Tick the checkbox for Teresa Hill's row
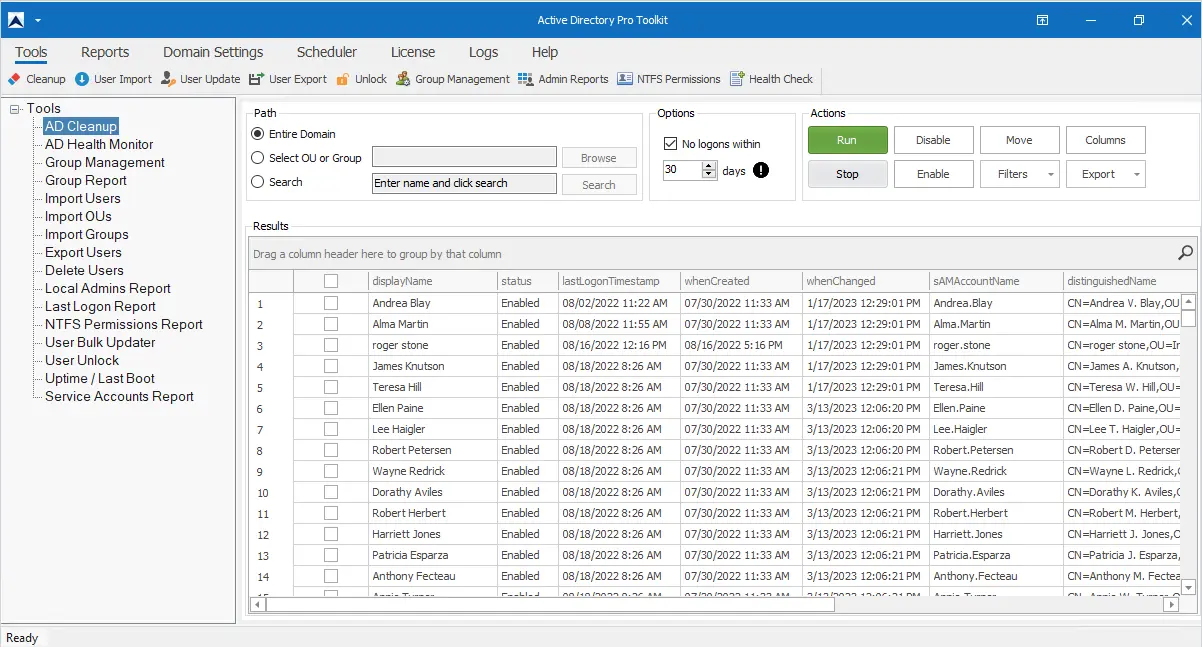Screen dimensions: 1202x647 click(331, 387)
